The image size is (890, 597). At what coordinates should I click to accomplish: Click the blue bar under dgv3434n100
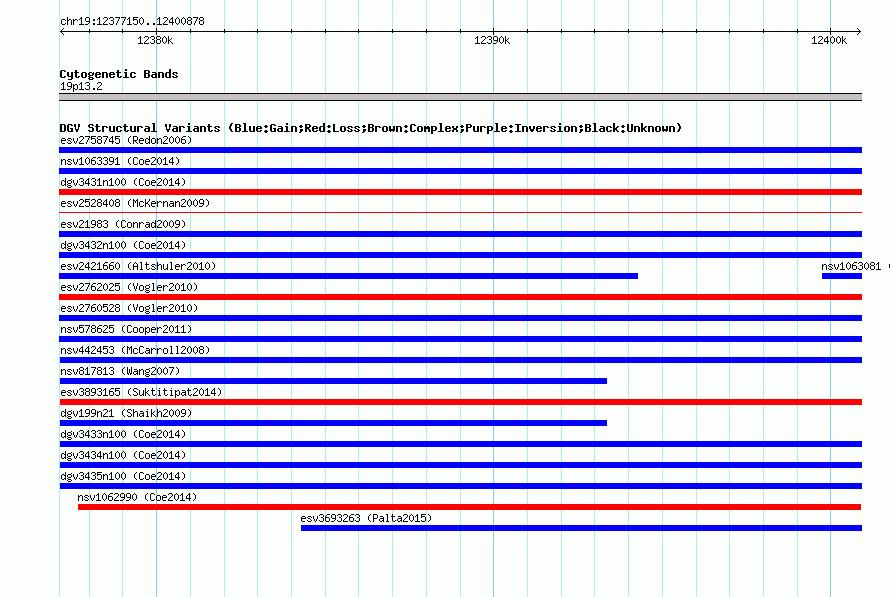coord(460,465)
